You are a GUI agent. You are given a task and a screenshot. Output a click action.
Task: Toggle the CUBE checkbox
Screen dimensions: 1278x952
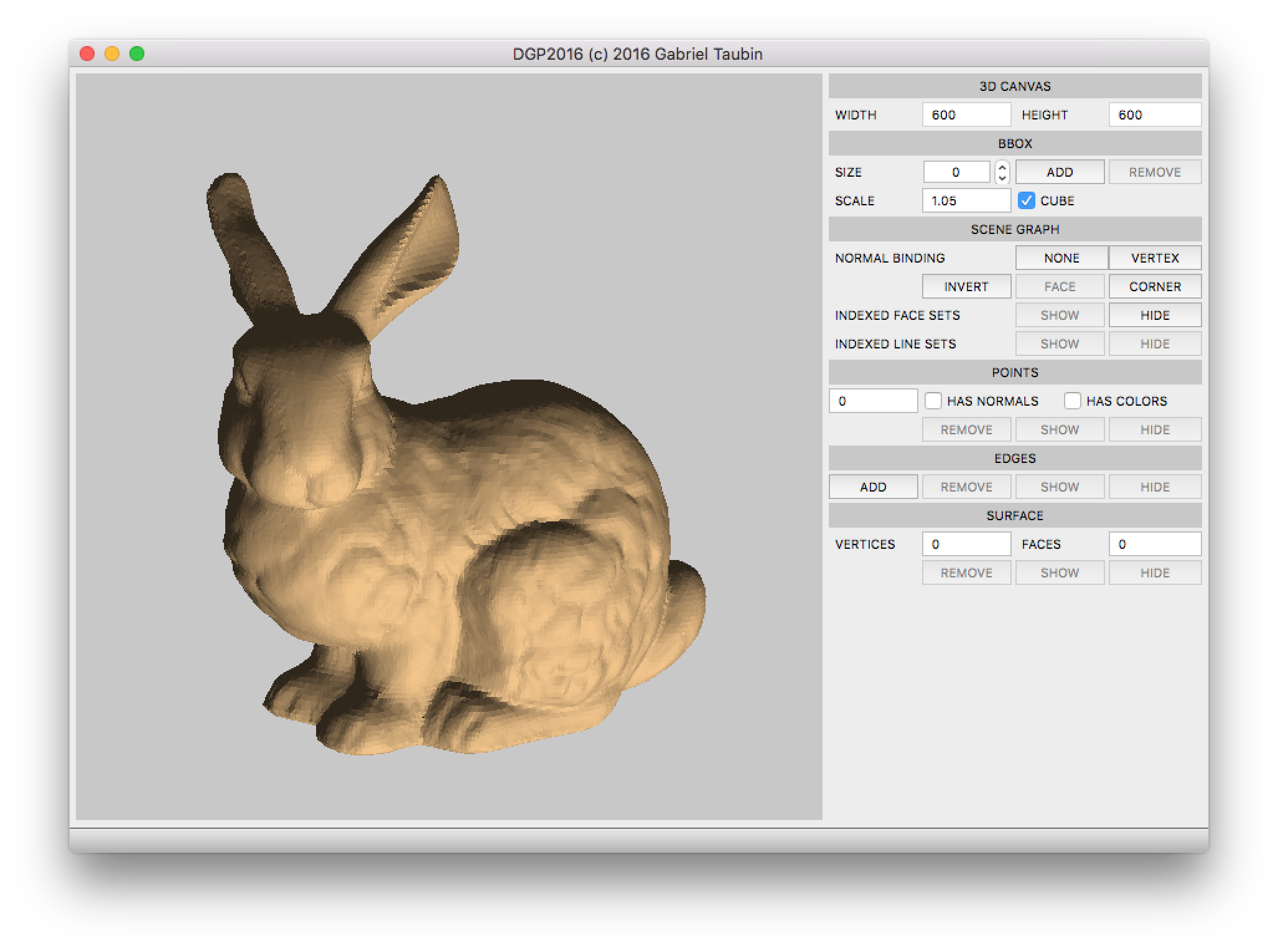click(x=1026, y=200)
